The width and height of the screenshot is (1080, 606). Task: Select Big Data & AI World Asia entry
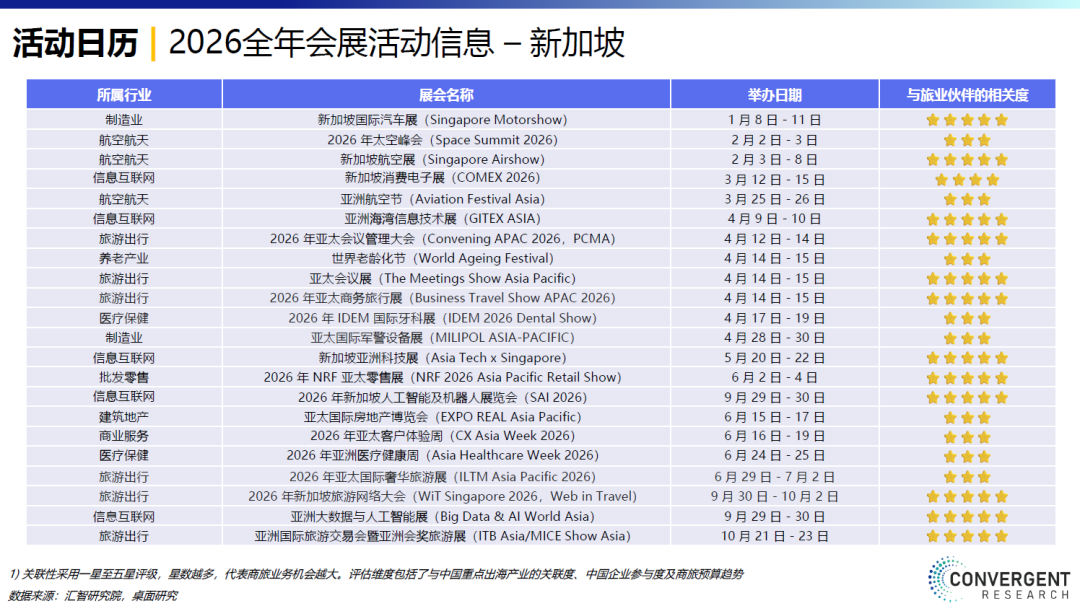pos(442,516)
